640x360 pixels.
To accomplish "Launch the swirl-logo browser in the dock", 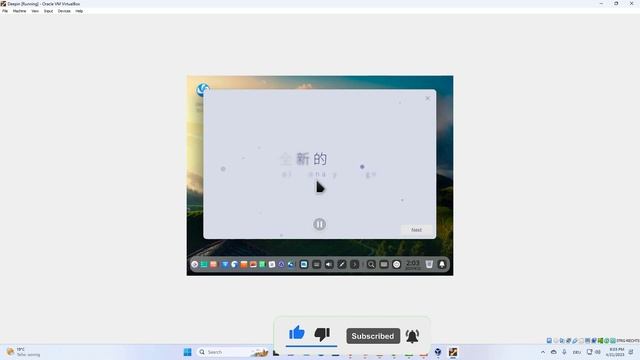I will [x=234, y=264].
